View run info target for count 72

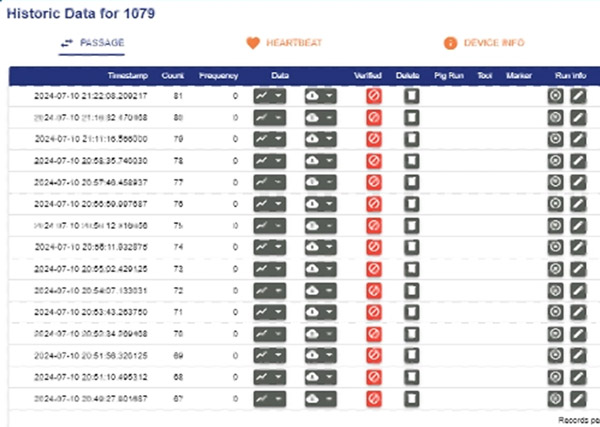point(555,291)
